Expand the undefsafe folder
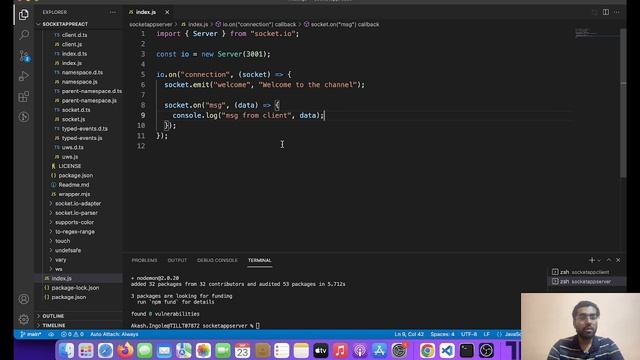This screenshot has height=360, width=640. 68,250
